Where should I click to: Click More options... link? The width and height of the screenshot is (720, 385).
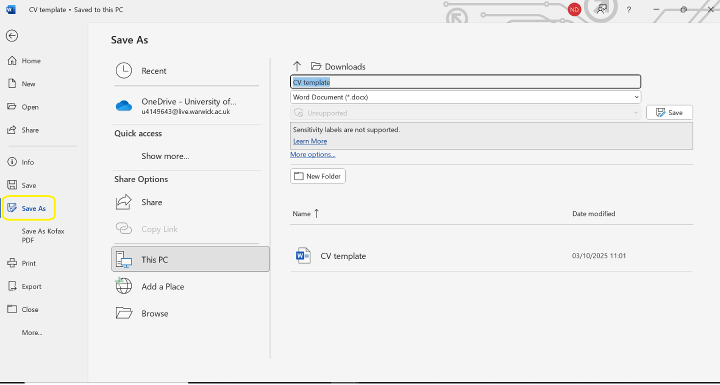(313, 154)
